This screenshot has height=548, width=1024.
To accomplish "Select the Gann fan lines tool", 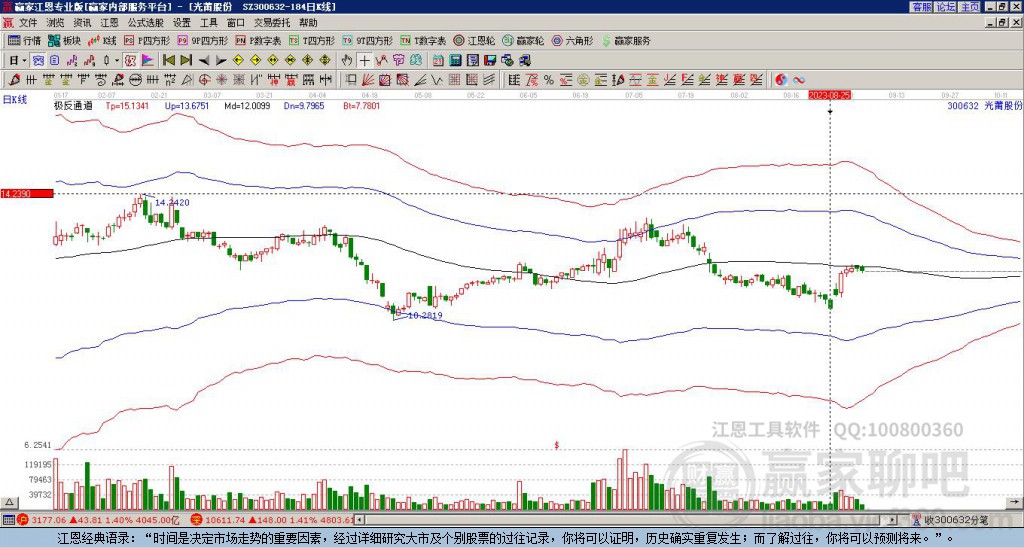I will click(x=368, y=80).
